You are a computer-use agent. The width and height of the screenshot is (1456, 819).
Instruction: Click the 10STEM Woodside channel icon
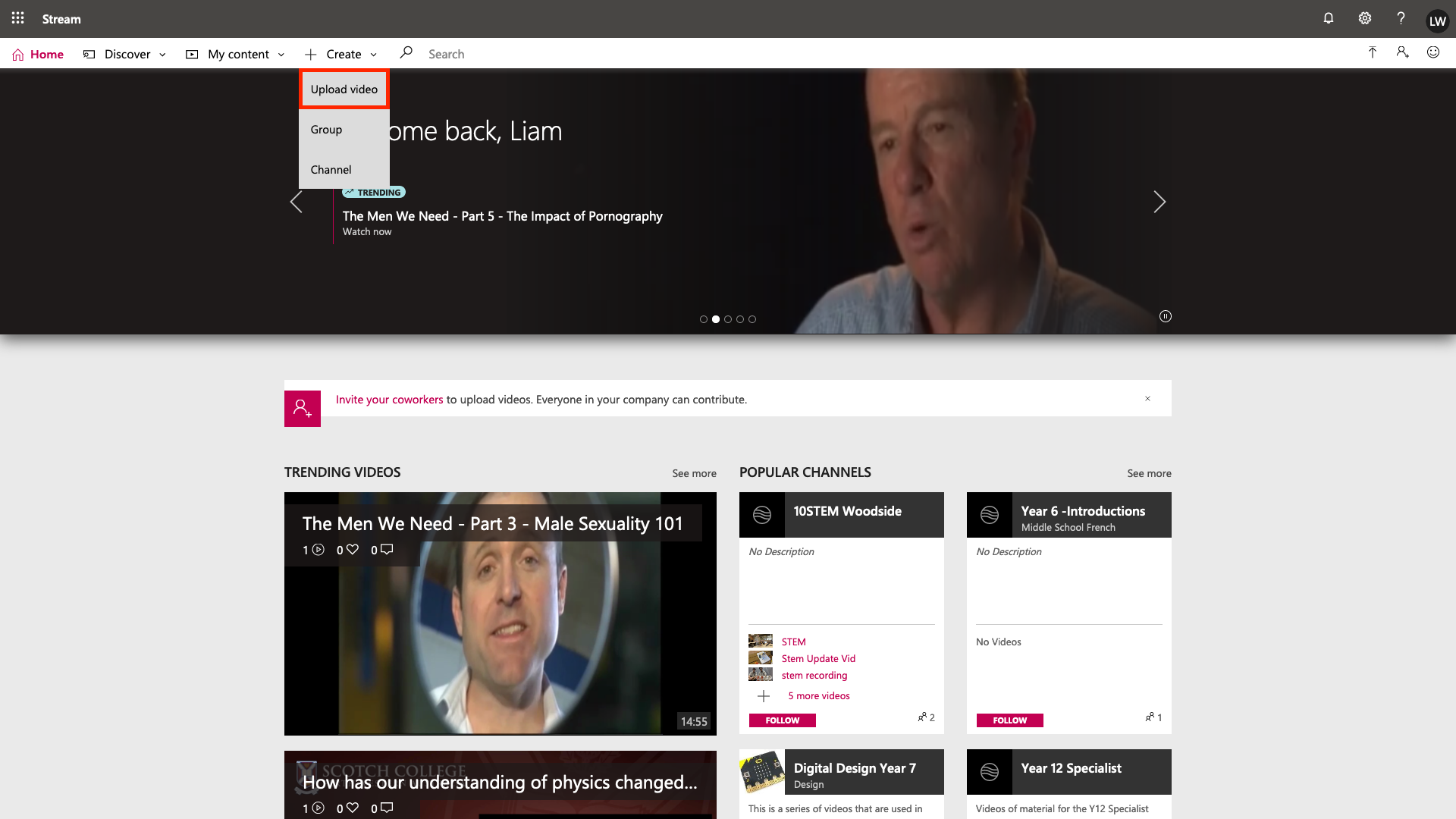762,515
